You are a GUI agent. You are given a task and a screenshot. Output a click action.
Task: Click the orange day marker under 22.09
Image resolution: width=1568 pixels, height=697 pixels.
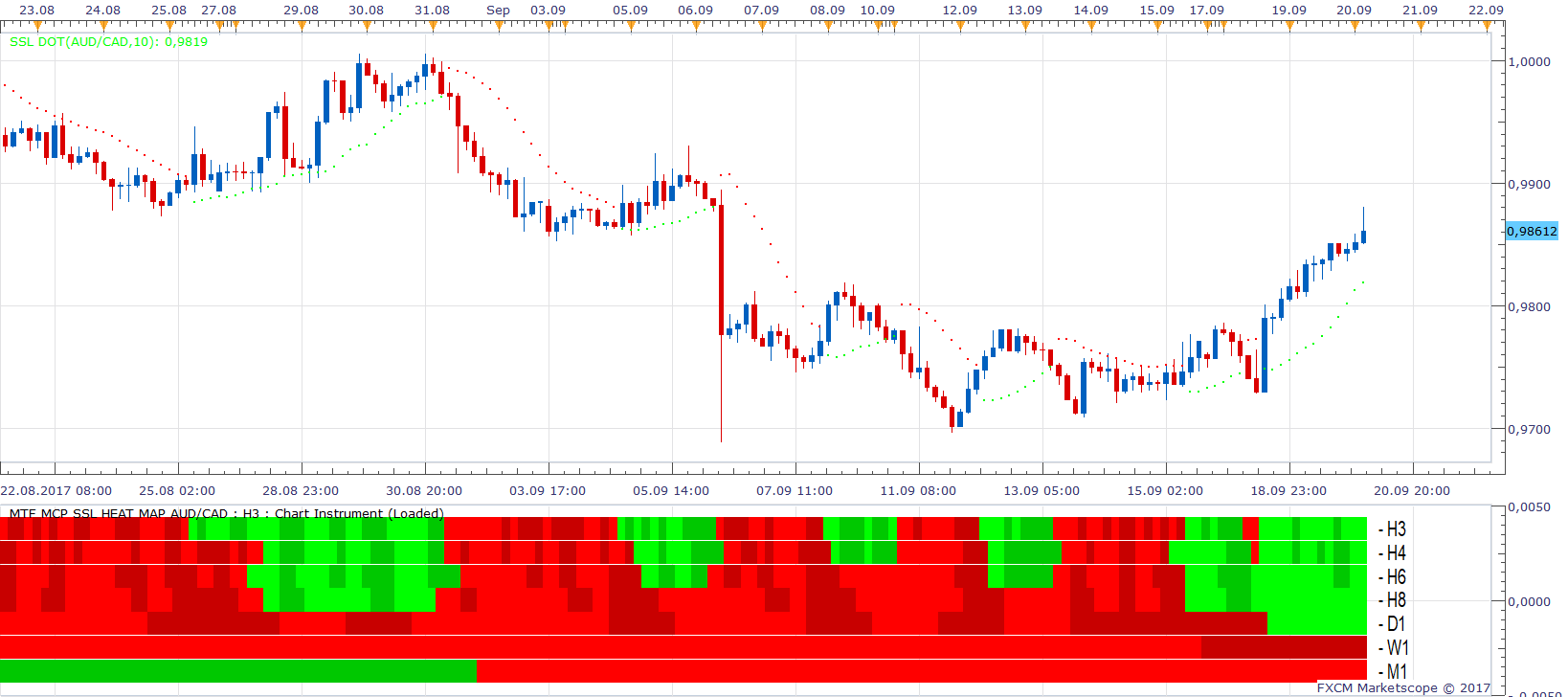[x=1487, y=26]
